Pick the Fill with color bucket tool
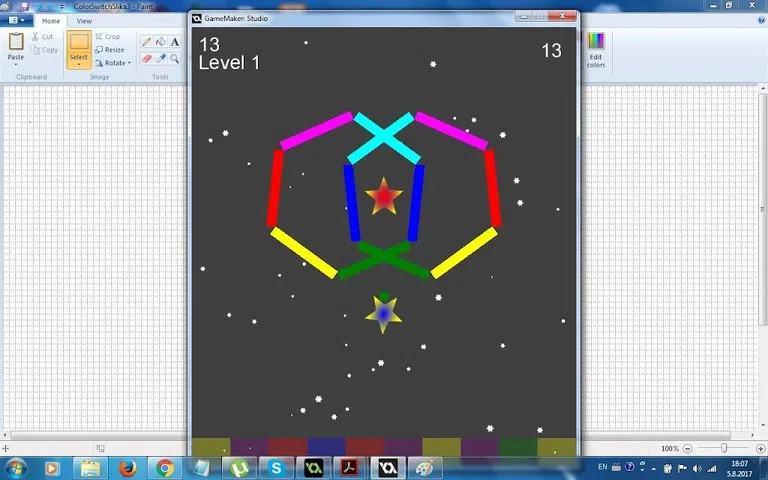The width and height of the screenshot is (768, 480). (x=161, y=42)
